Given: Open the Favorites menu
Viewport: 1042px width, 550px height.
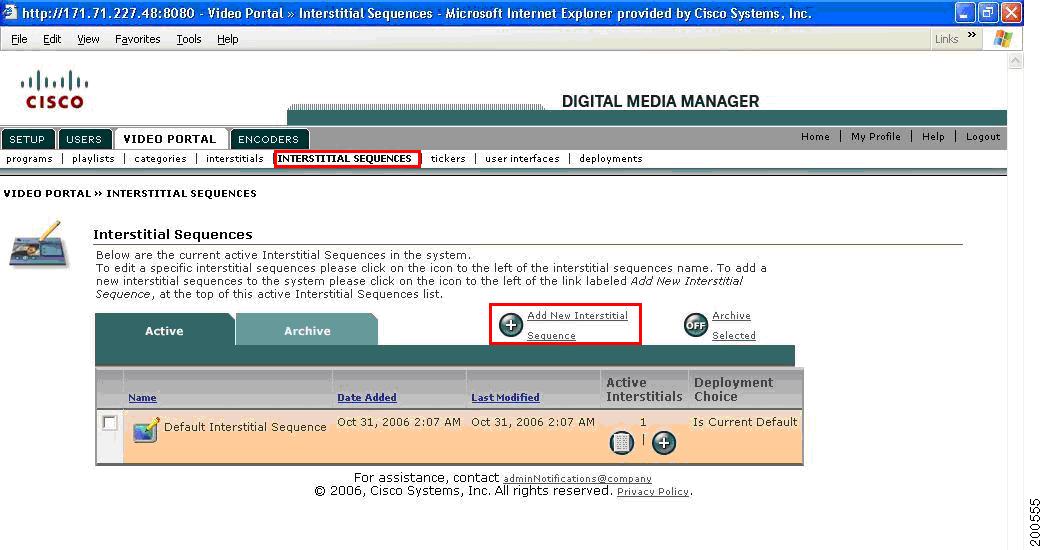Looking at the screenshot, I should pos(138,39).
